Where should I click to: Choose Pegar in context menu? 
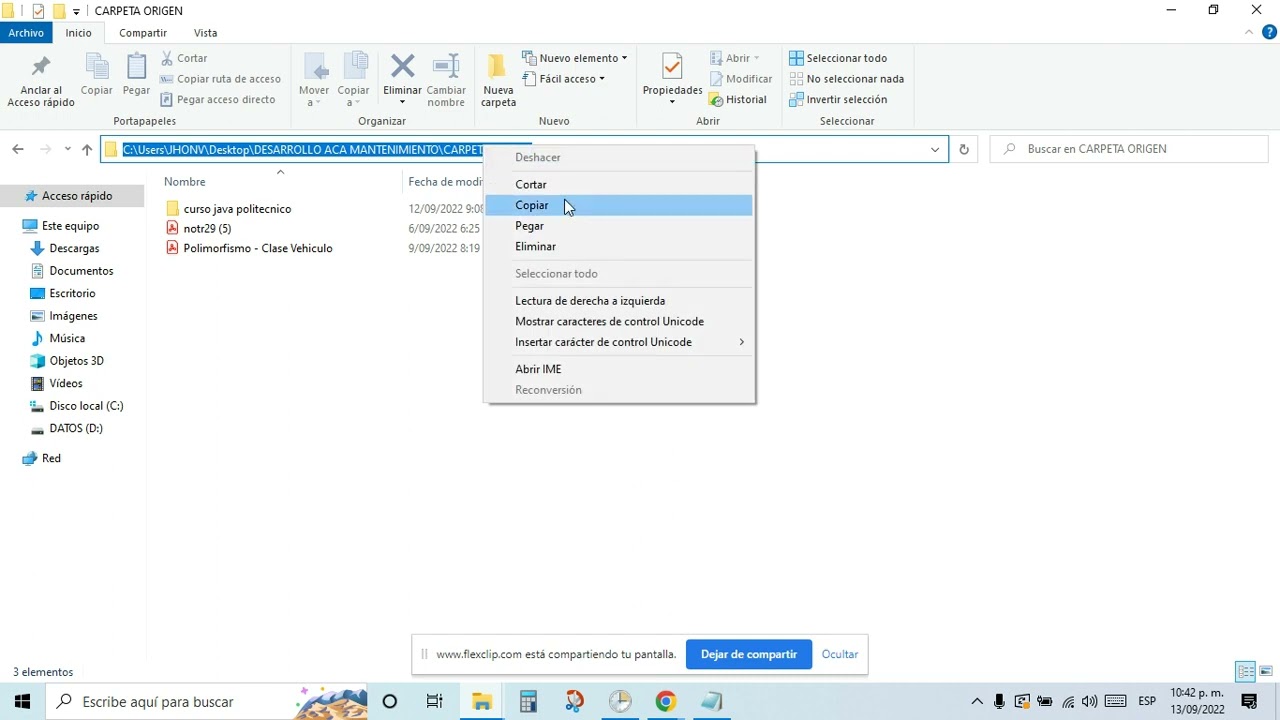[619, 226]
